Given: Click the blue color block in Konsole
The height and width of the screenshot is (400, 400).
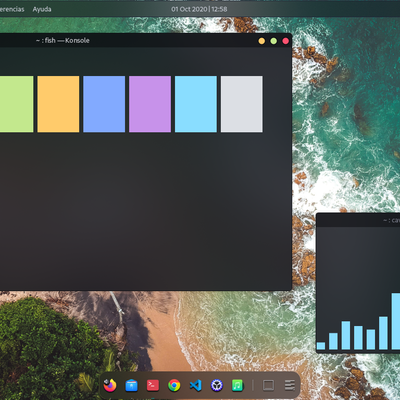Looking at the screenshot, I should click(104, 104).
